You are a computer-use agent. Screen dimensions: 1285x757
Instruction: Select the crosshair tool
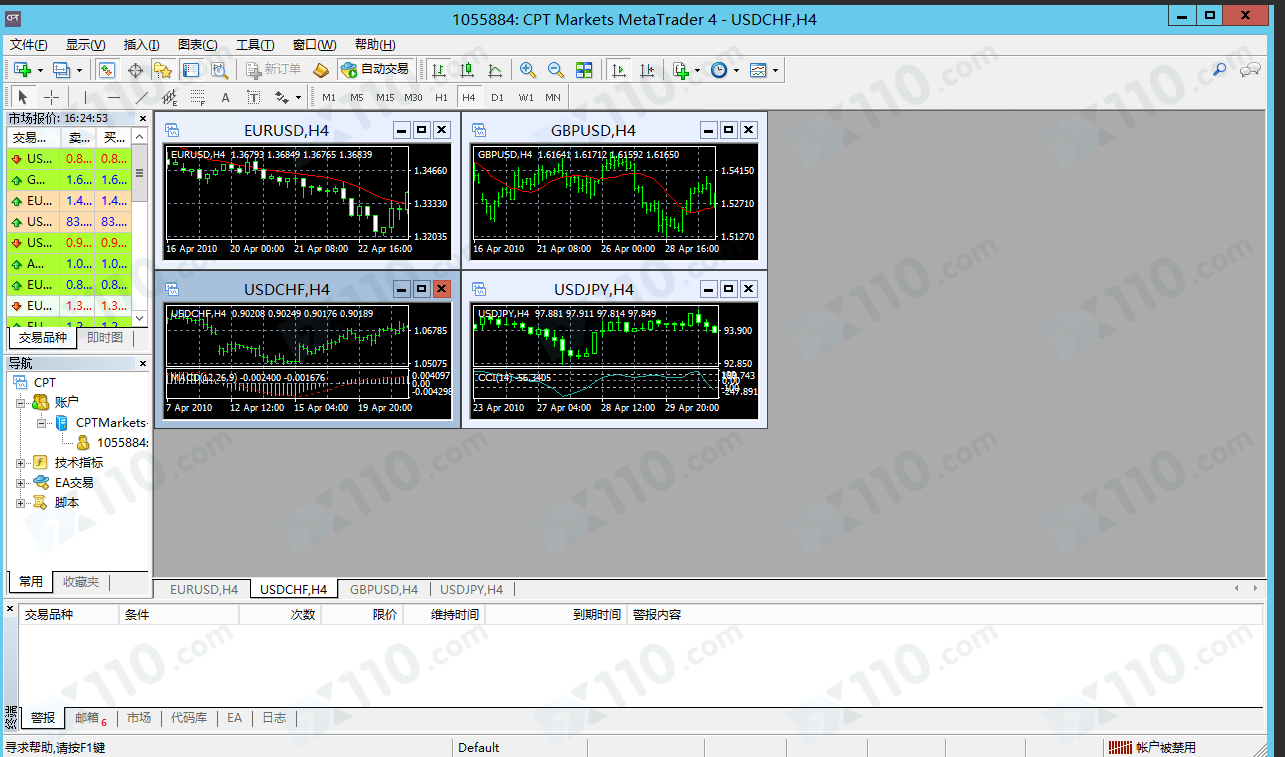pos(51,97)
